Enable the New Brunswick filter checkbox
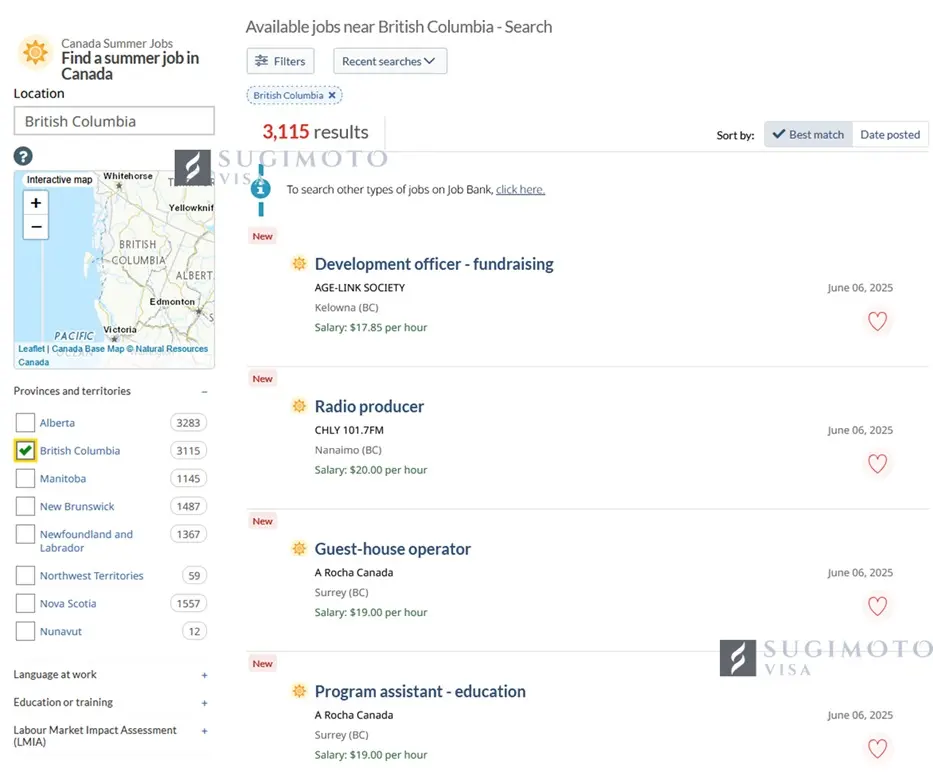933x780 pixels. point(25,506)
